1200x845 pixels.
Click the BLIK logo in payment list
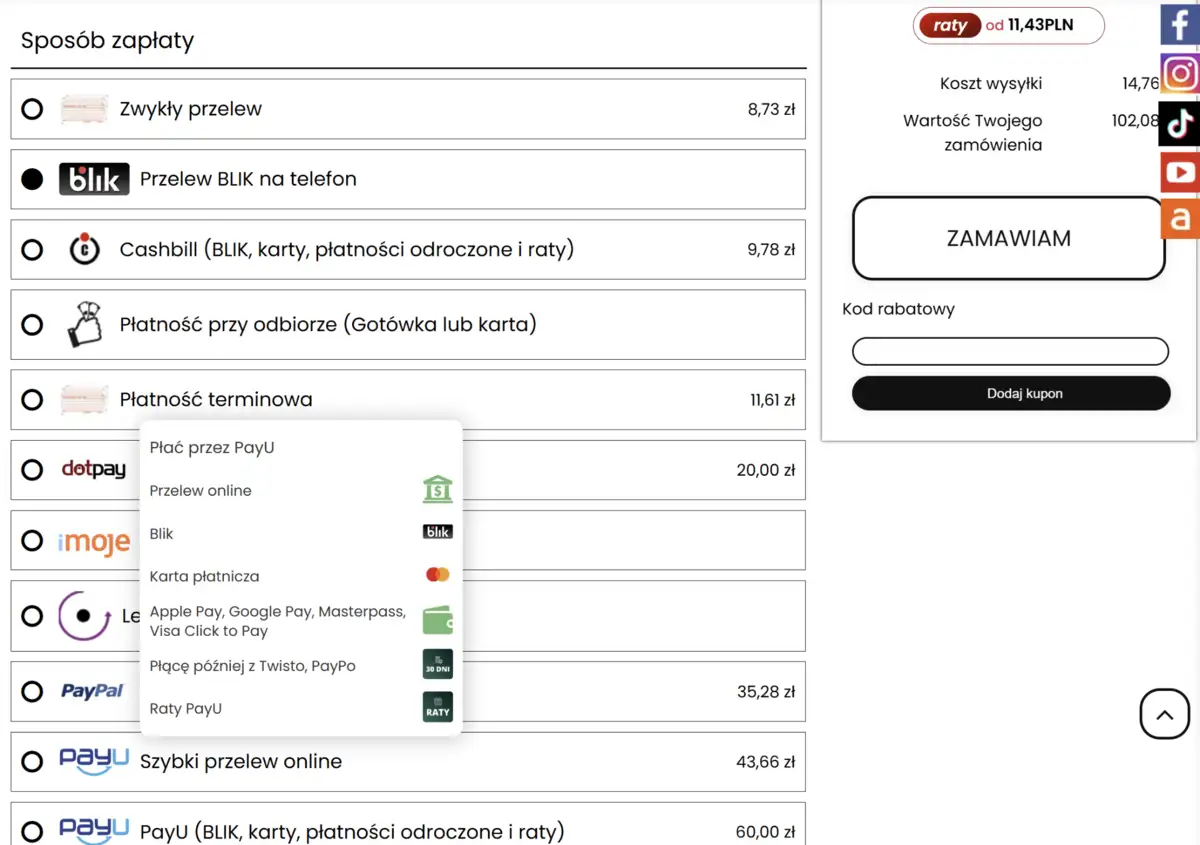coord(94,179)
